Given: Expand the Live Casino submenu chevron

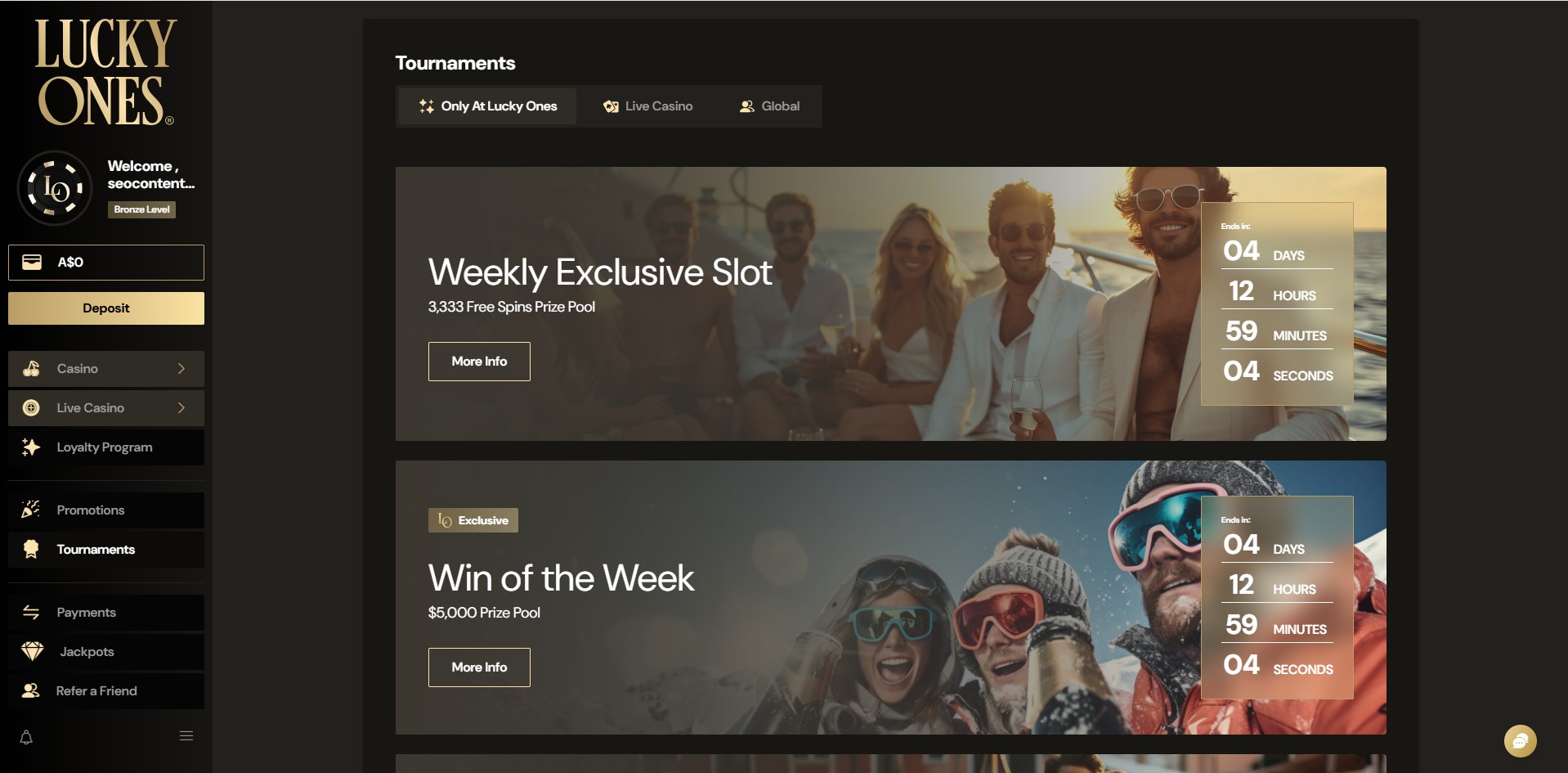Looking at the screenshot, I should click(181, 408).
